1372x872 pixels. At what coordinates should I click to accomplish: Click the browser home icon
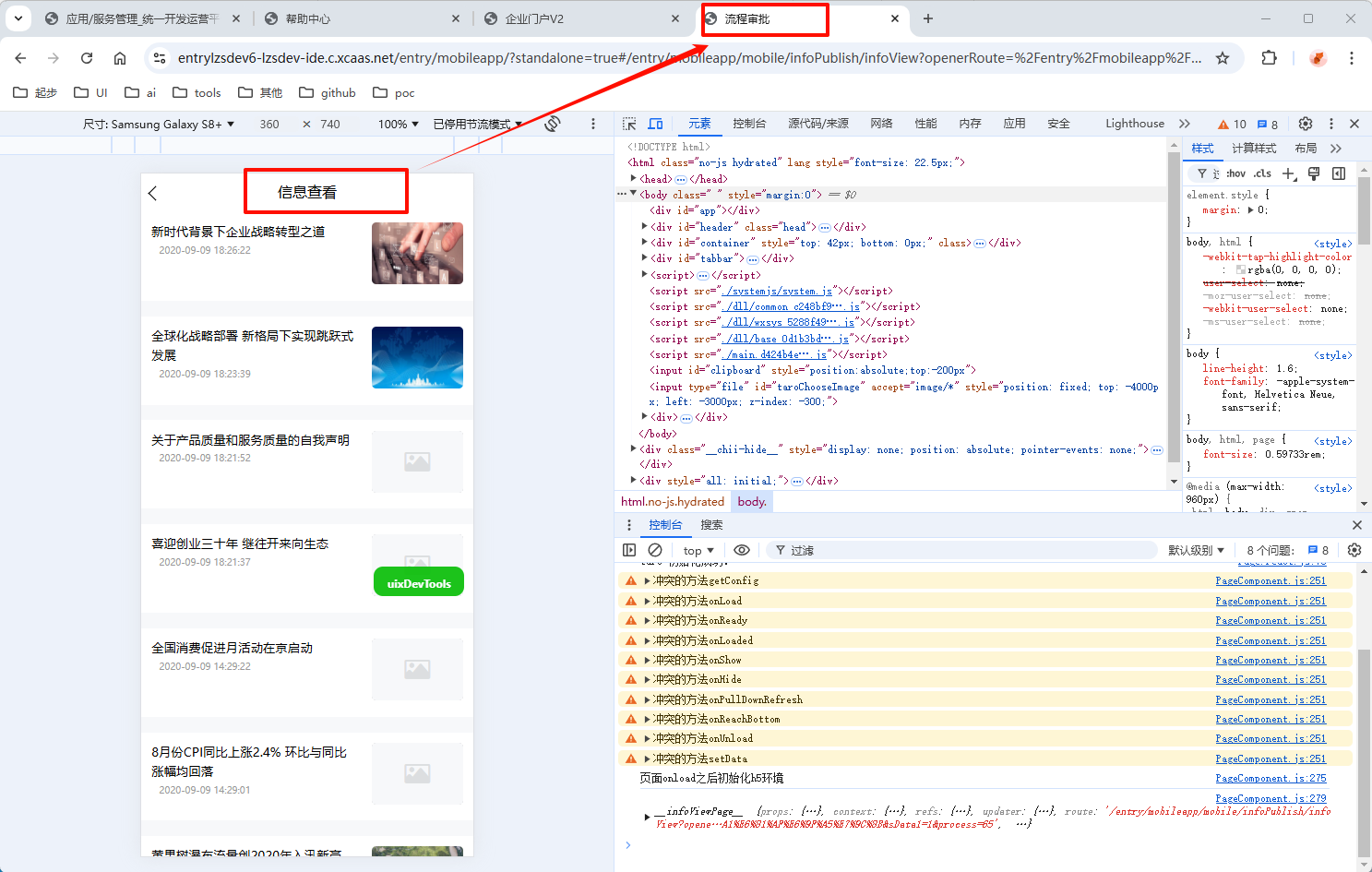click(120, 58)
